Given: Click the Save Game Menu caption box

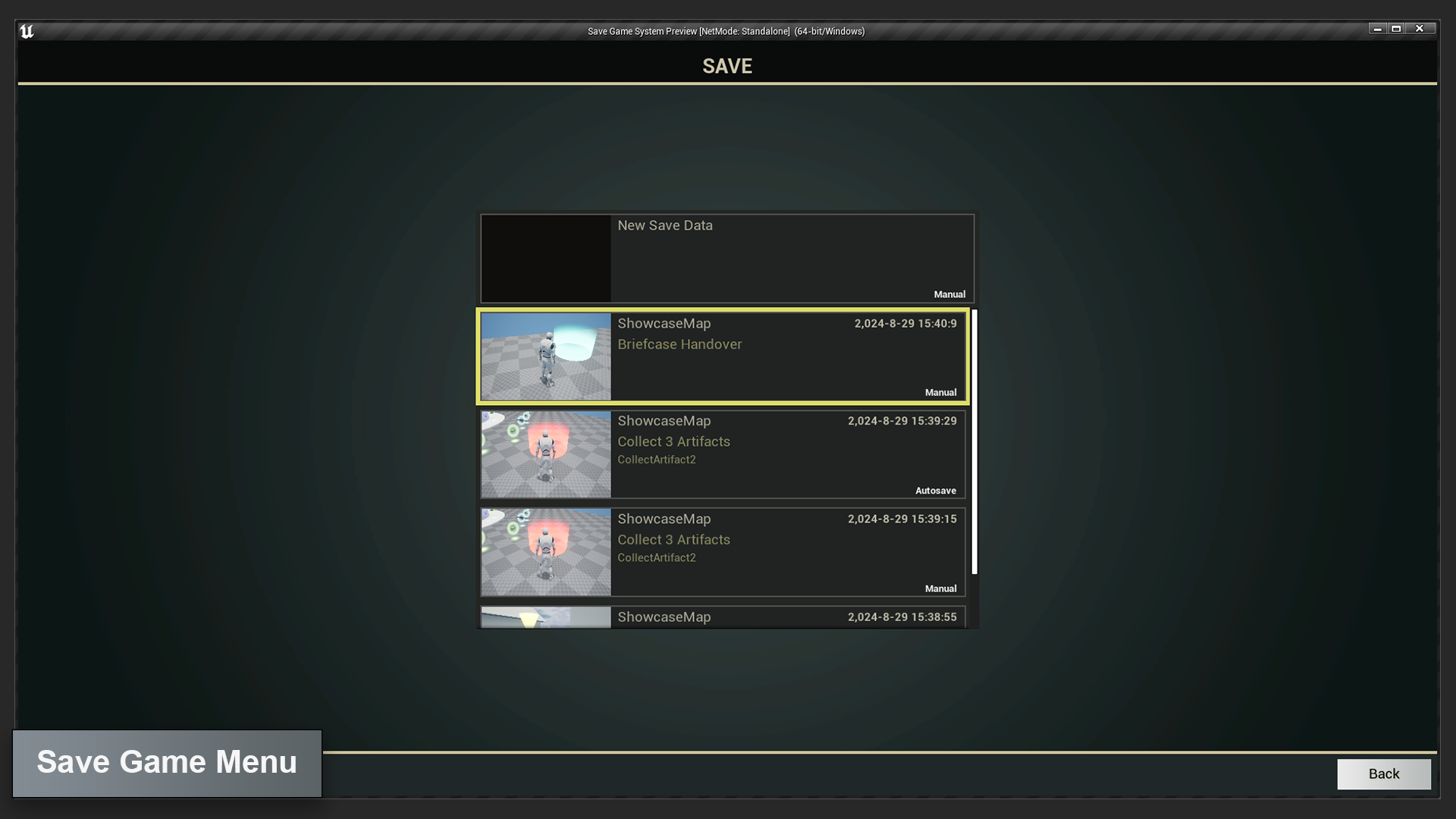Looking at the screenshot, I should pos(167,763).
